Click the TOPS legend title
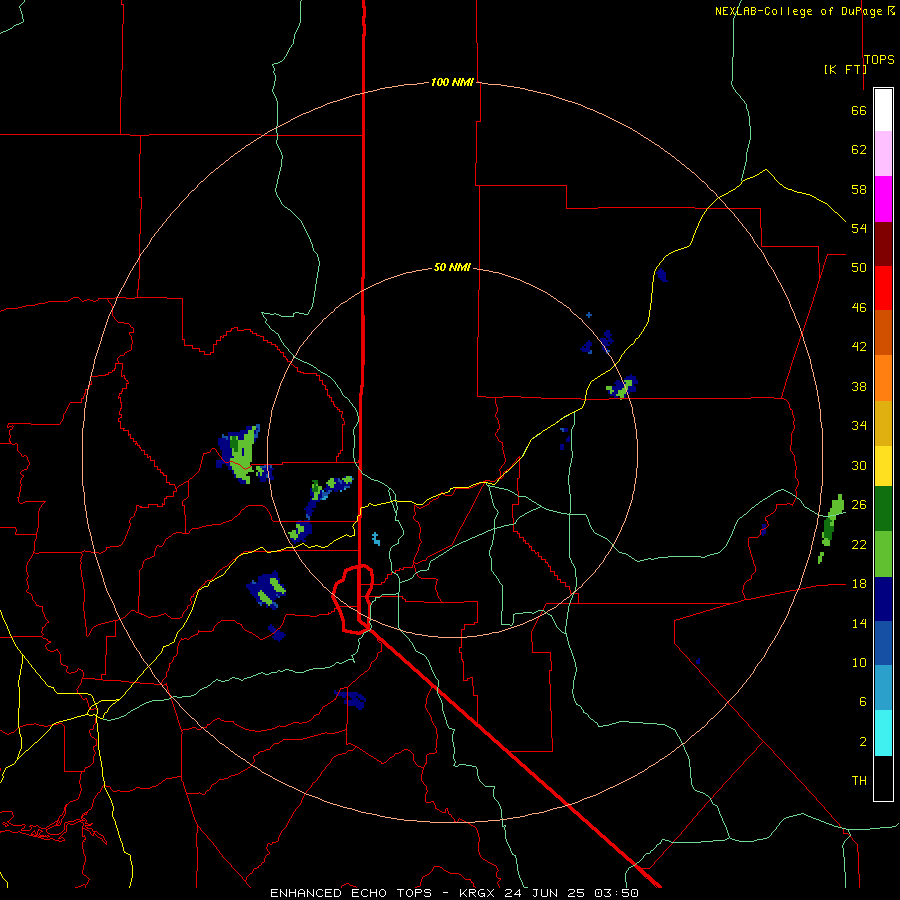Image resolution: width=900 pixels, height=900 pixels. [x=879, y=59]
